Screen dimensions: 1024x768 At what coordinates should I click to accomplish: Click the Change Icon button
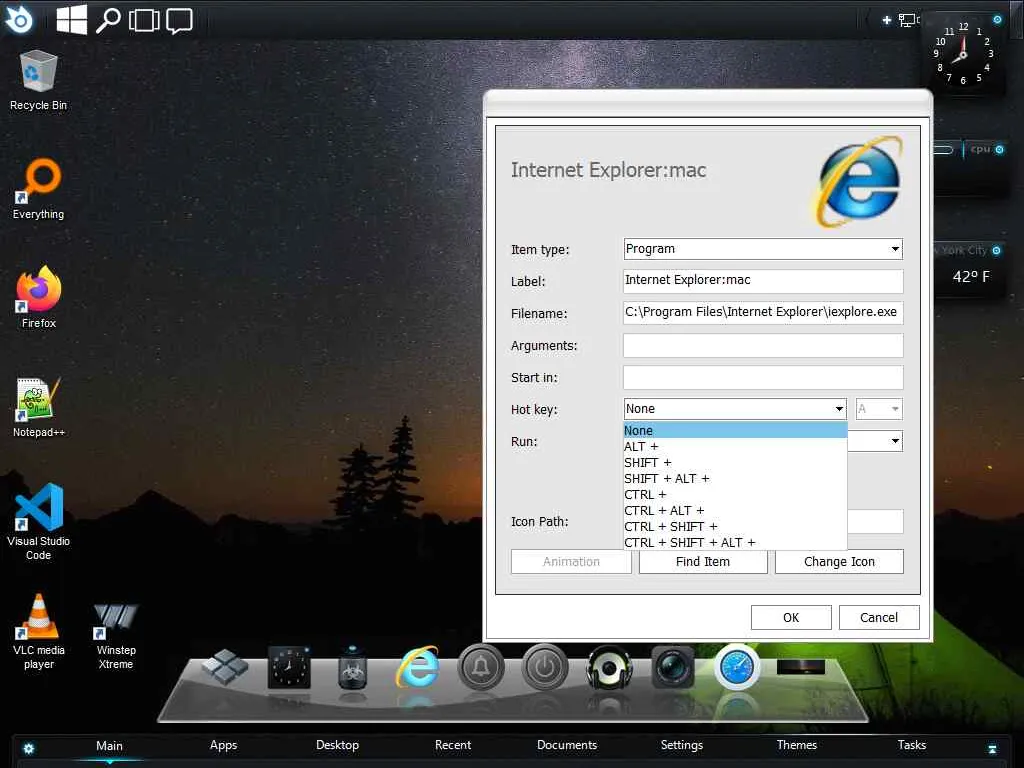click(839, 562)
